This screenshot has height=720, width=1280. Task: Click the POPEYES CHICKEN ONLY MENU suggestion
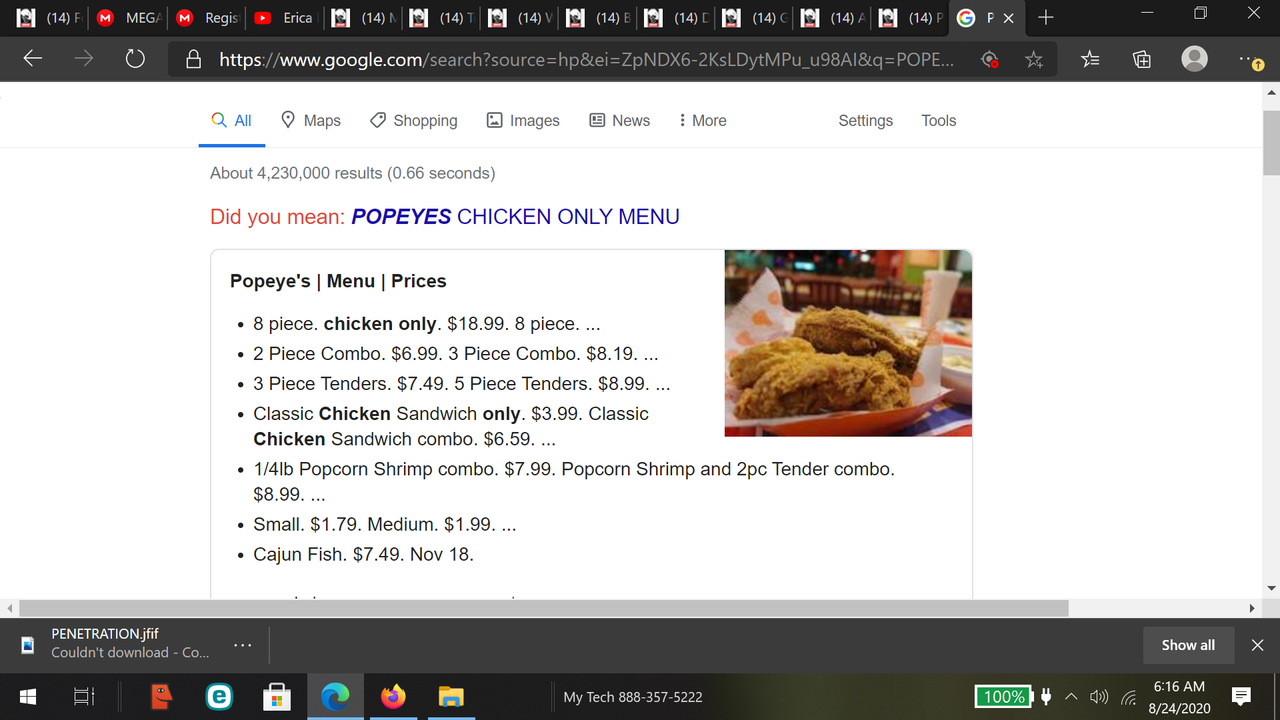tap(515, 217)
